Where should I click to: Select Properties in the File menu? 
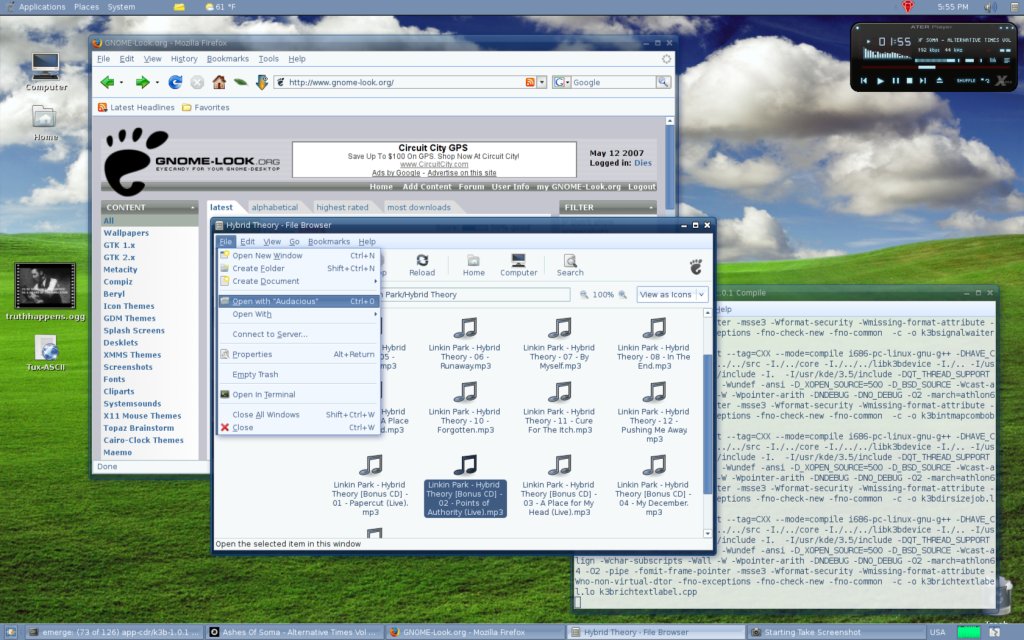[x=298, y=355]
